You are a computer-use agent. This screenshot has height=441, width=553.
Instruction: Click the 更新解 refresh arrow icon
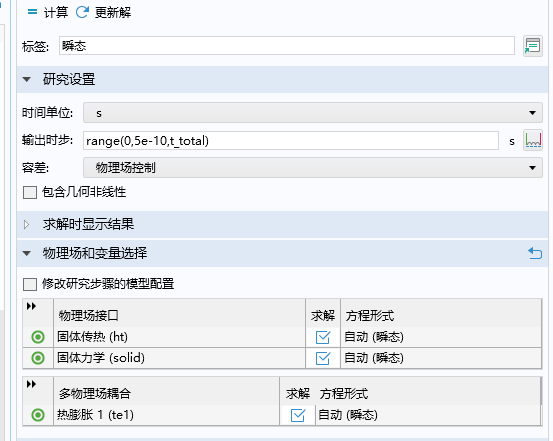pos(82,12)
